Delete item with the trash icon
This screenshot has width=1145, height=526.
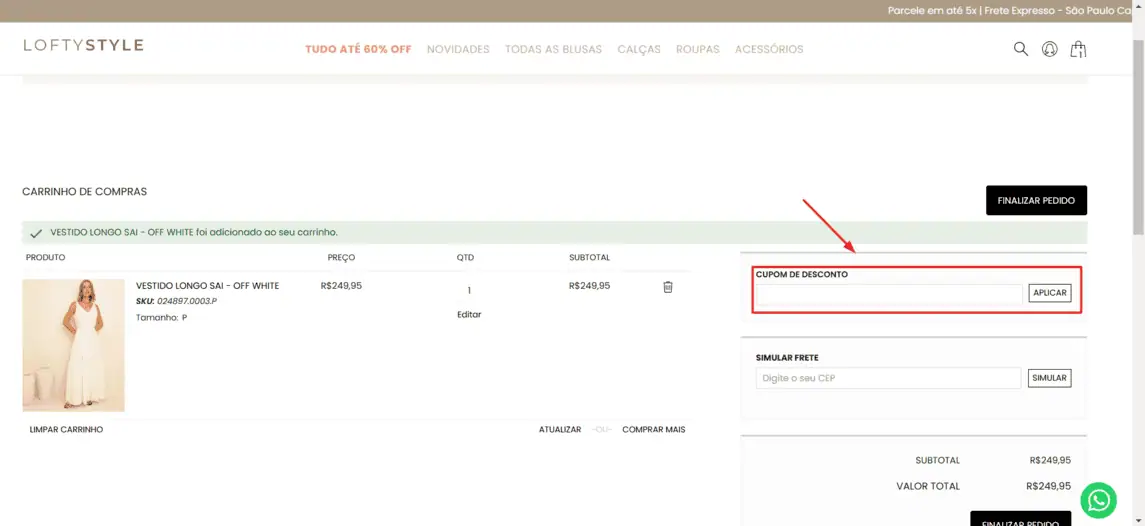668,287
